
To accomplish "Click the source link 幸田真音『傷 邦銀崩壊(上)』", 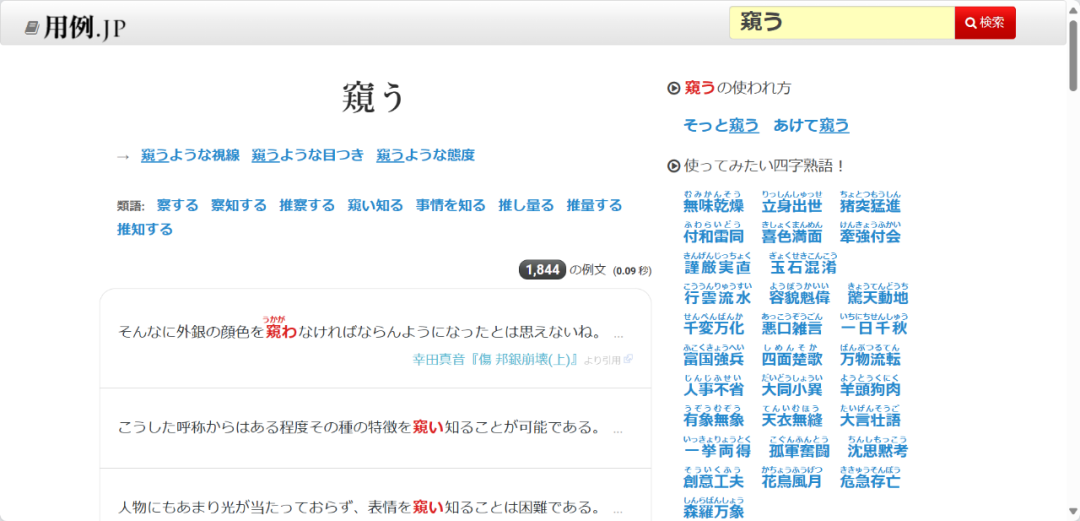I will pyautogui.click(x=495, y=360).
